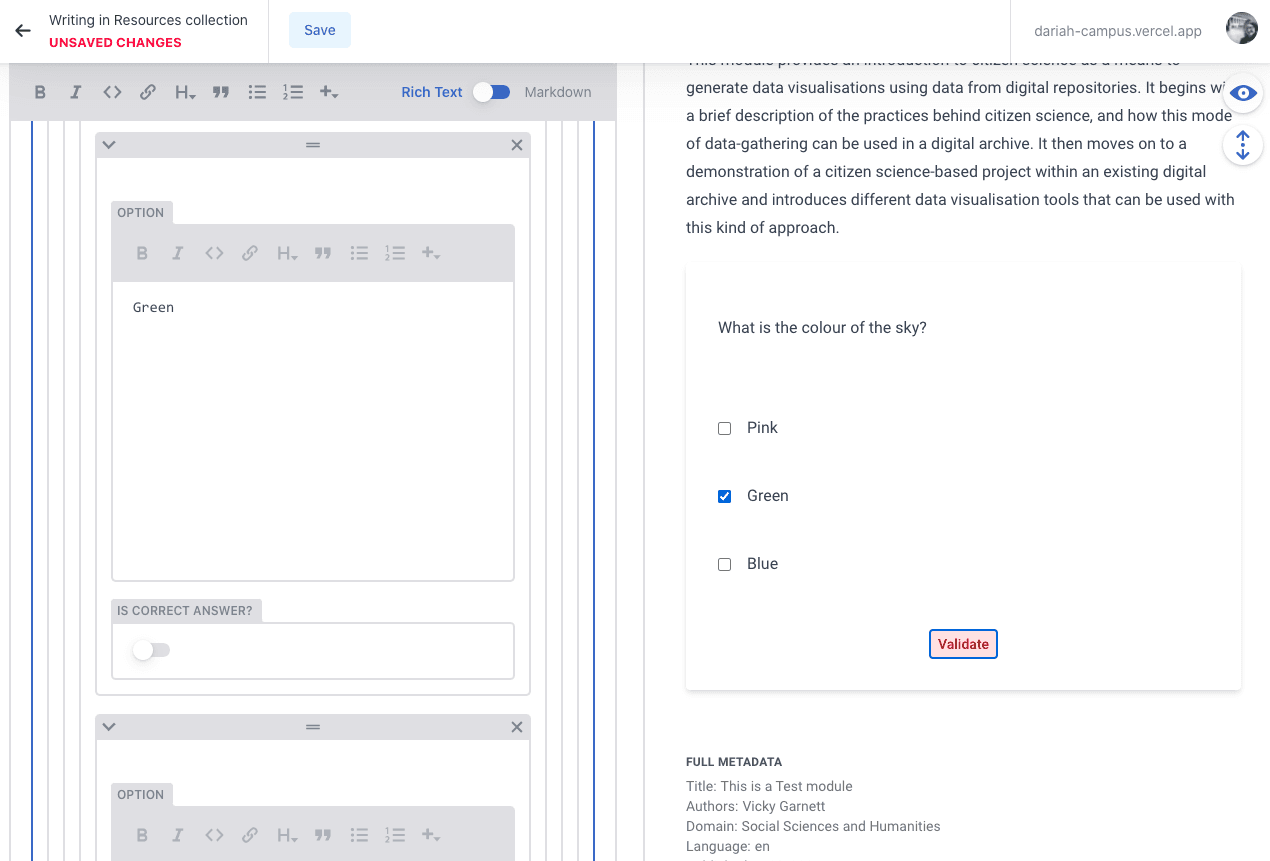This screenshot has width=1270, height=861.
Task: Apply italic in the top editor toolbar
Action: pyautogui.click(x=75, y=92)
